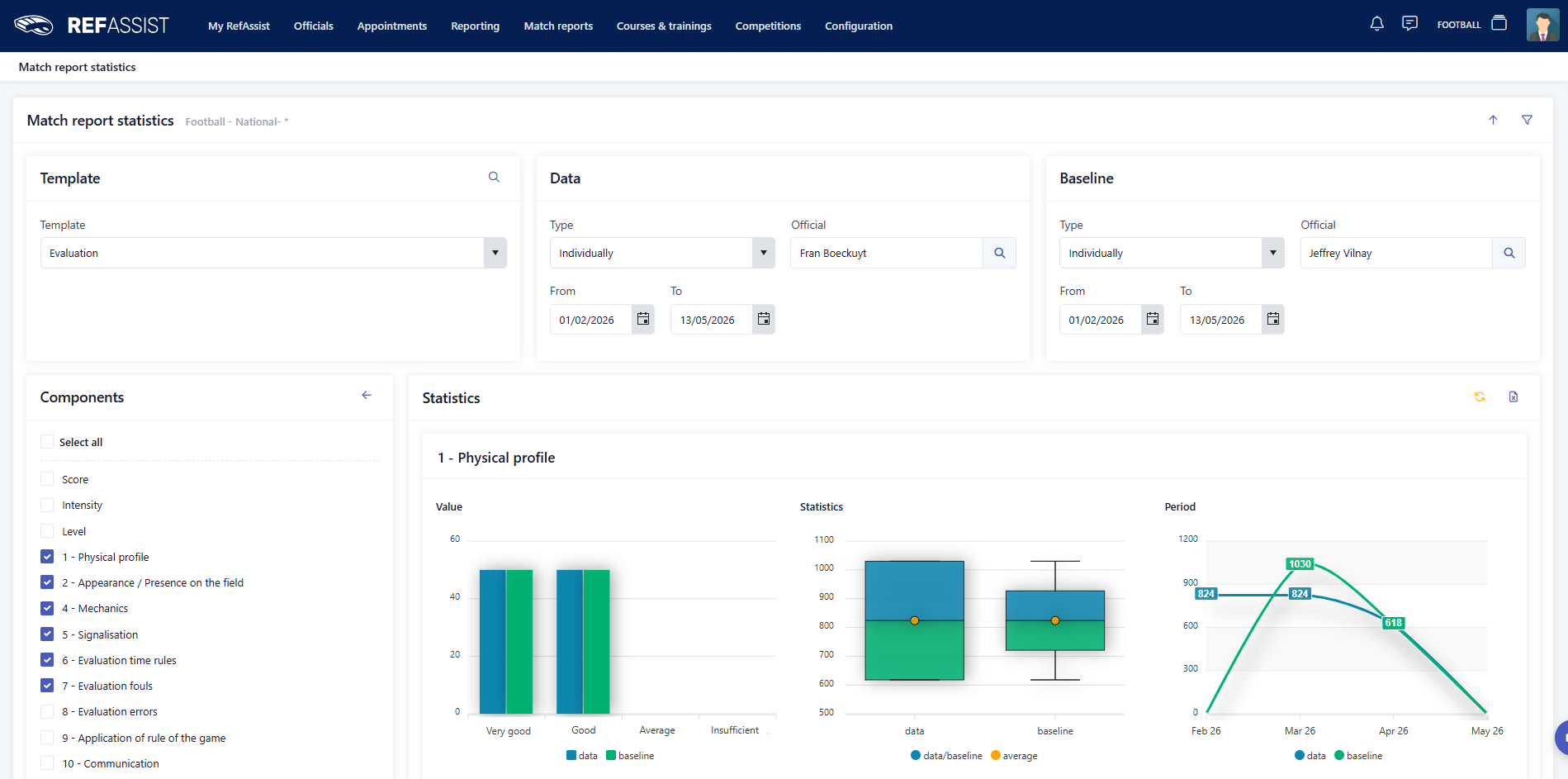Image resolution: width=1568 pixels, height=779 pixels.
Task: Click the Template search magnifier icon
Action: click(x=494, y=177)
